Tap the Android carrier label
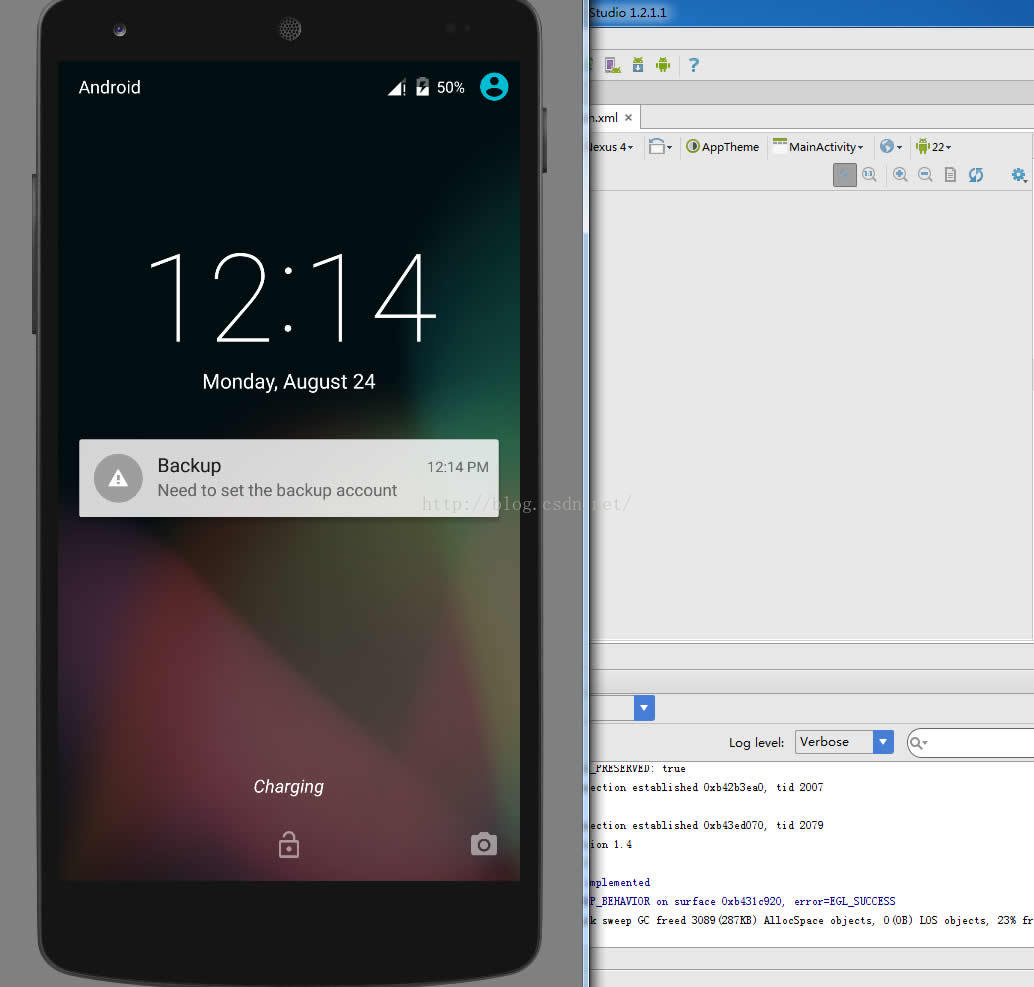The width and height of the screenshot is (1034, 987). [x=109, y=87]
